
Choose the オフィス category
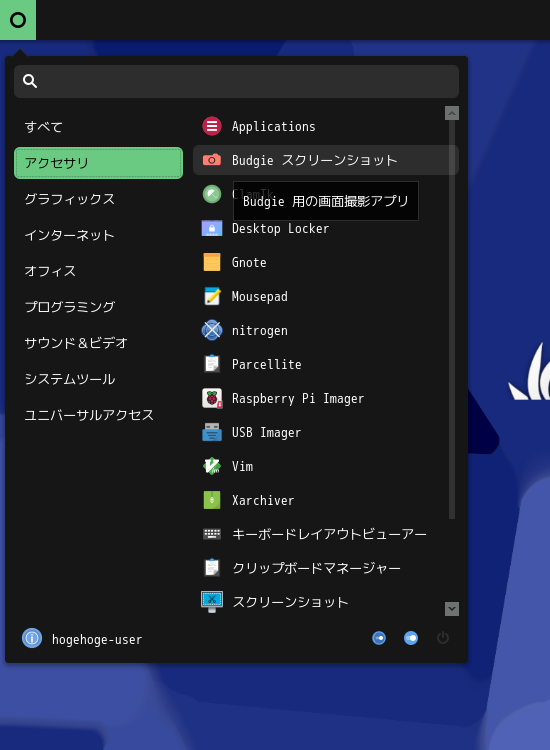pyautogui.click(x=99, y=271)
